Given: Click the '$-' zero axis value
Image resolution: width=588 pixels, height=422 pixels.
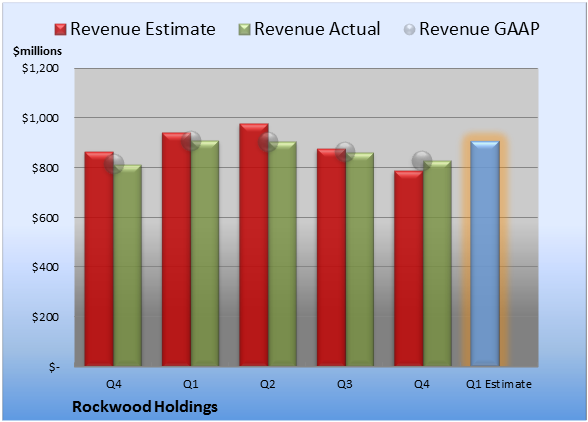Looking at the screenshot, I should [x=54, y=367].
